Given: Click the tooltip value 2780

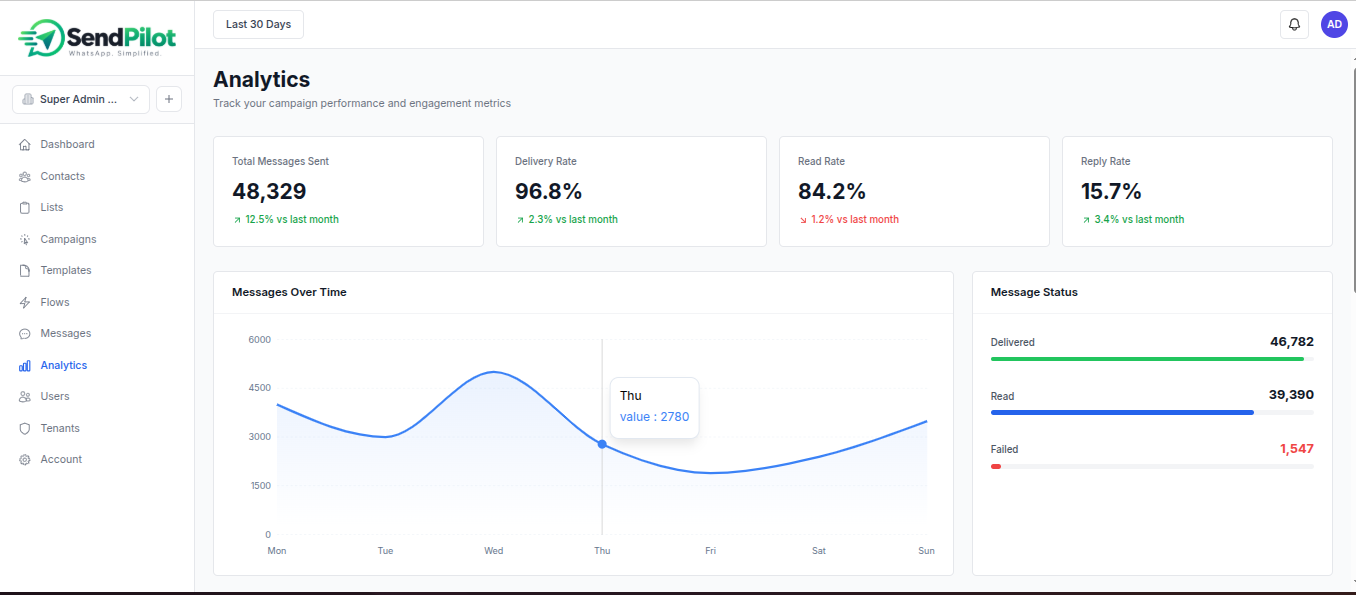Looking at the screenshot, I should point(654,417).
